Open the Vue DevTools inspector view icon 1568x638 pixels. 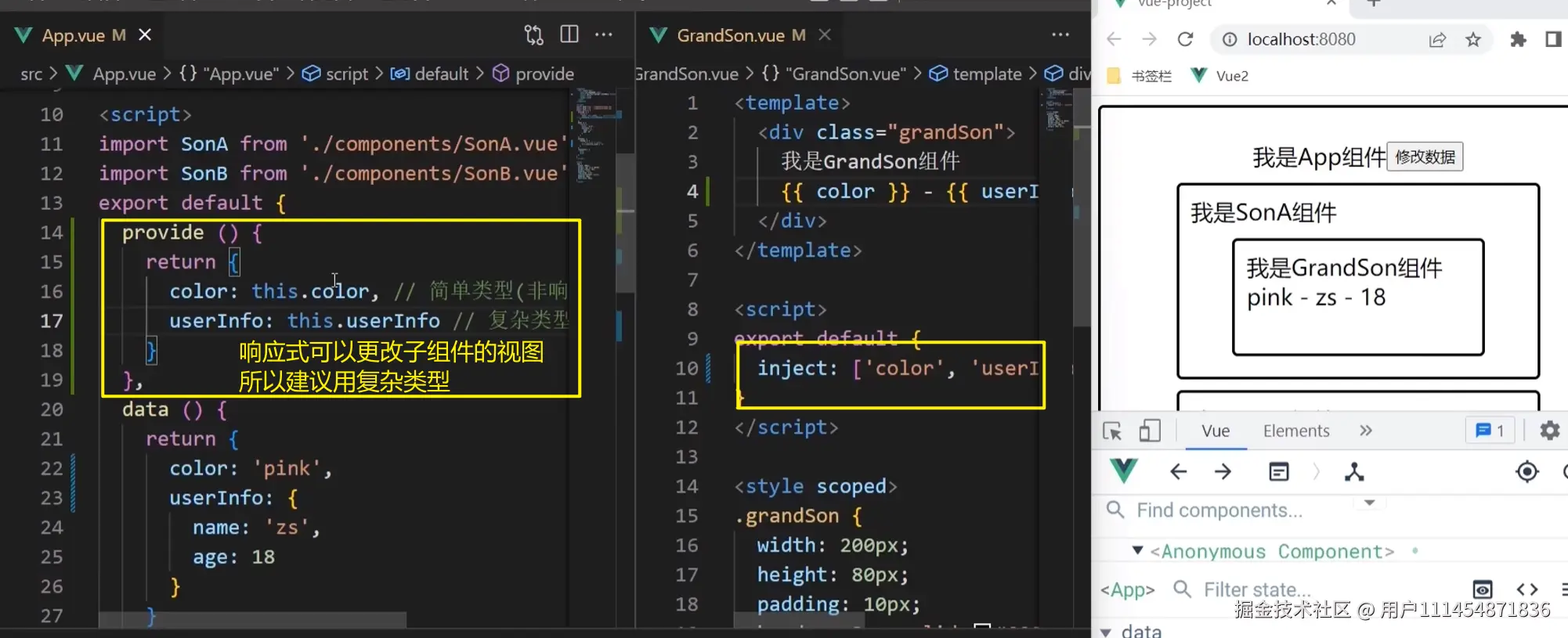(1279, 471)
